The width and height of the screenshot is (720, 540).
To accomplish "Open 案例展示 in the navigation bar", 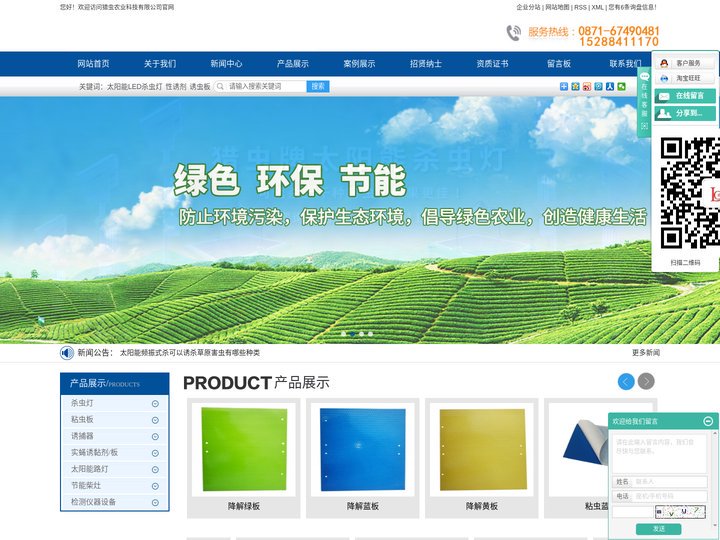I will 359,64.
